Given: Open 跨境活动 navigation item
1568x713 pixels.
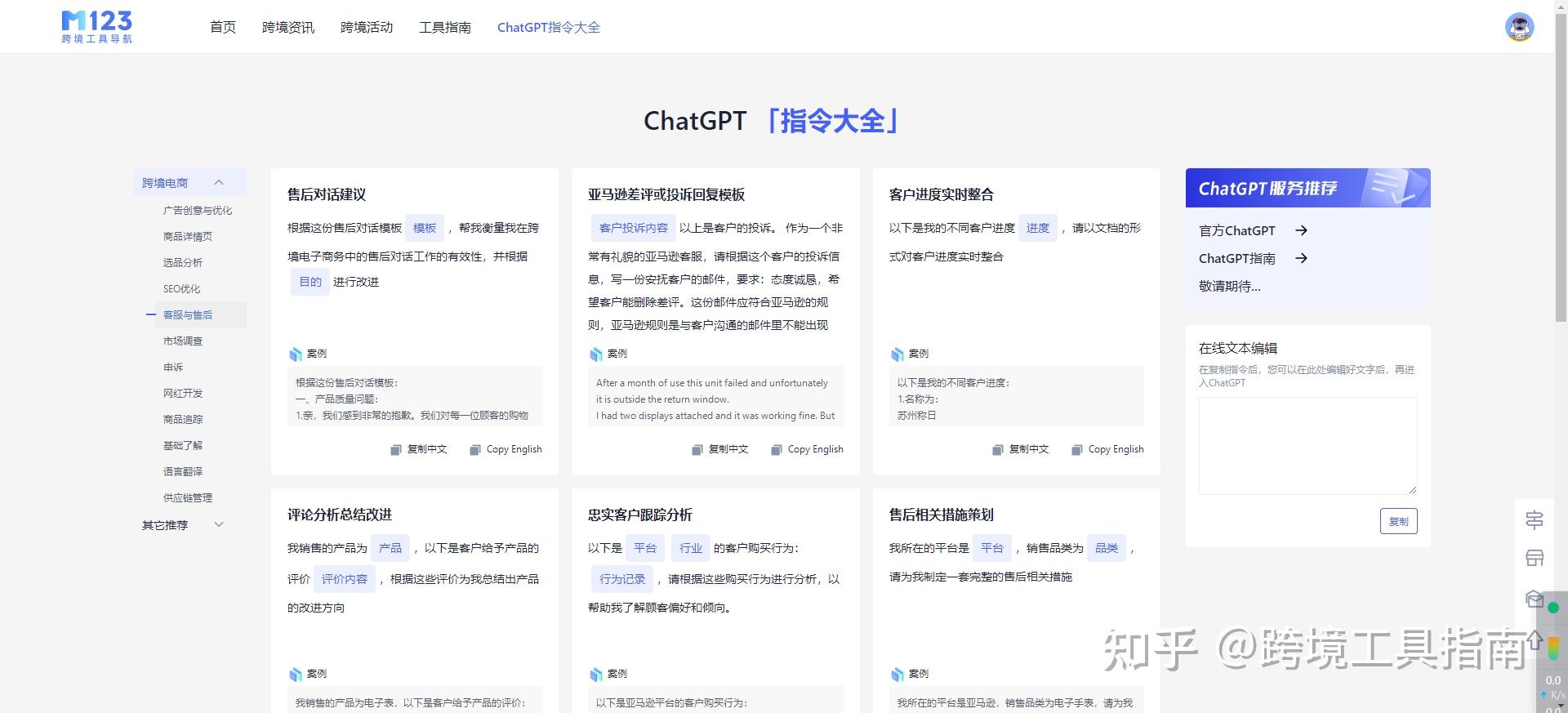Looking at the screenshot, I should [x=367, y=27].
